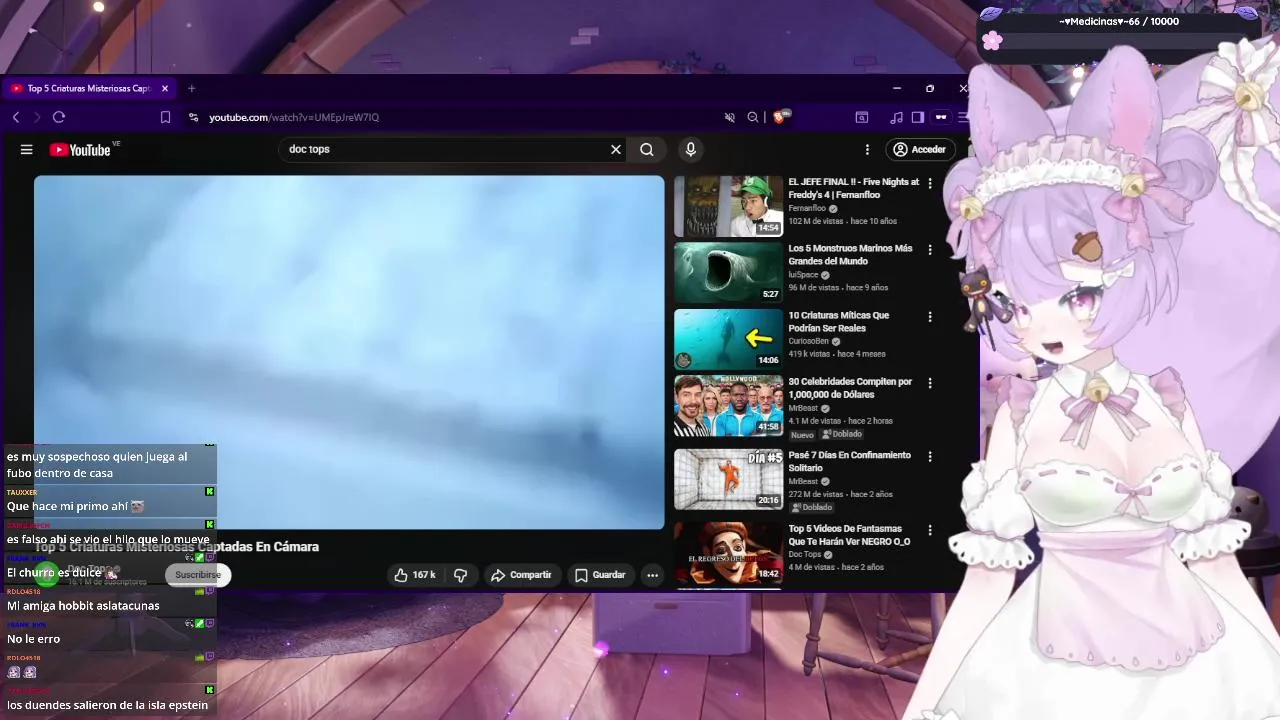
Task: Unmute the site using the muted speaker icon
Action: tap(730, 117)
